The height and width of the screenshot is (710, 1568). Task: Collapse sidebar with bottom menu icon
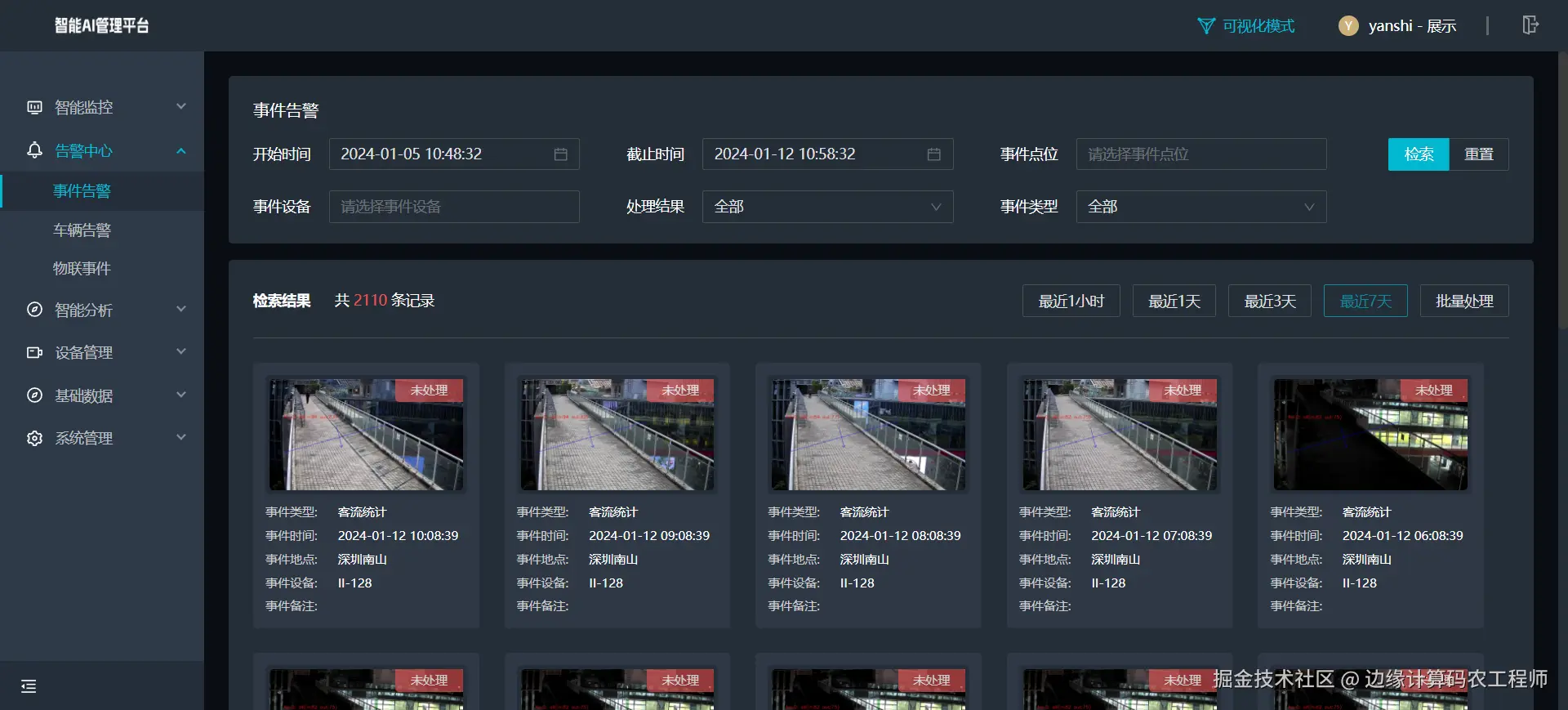click(x=29, y=686)
